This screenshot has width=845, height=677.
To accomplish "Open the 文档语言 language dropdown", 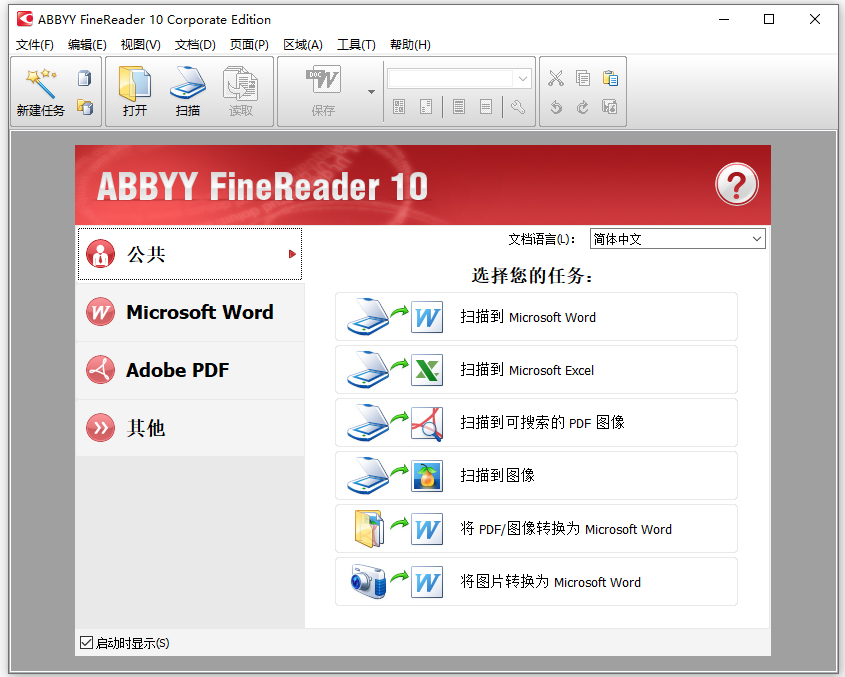I will click(756, 238).
